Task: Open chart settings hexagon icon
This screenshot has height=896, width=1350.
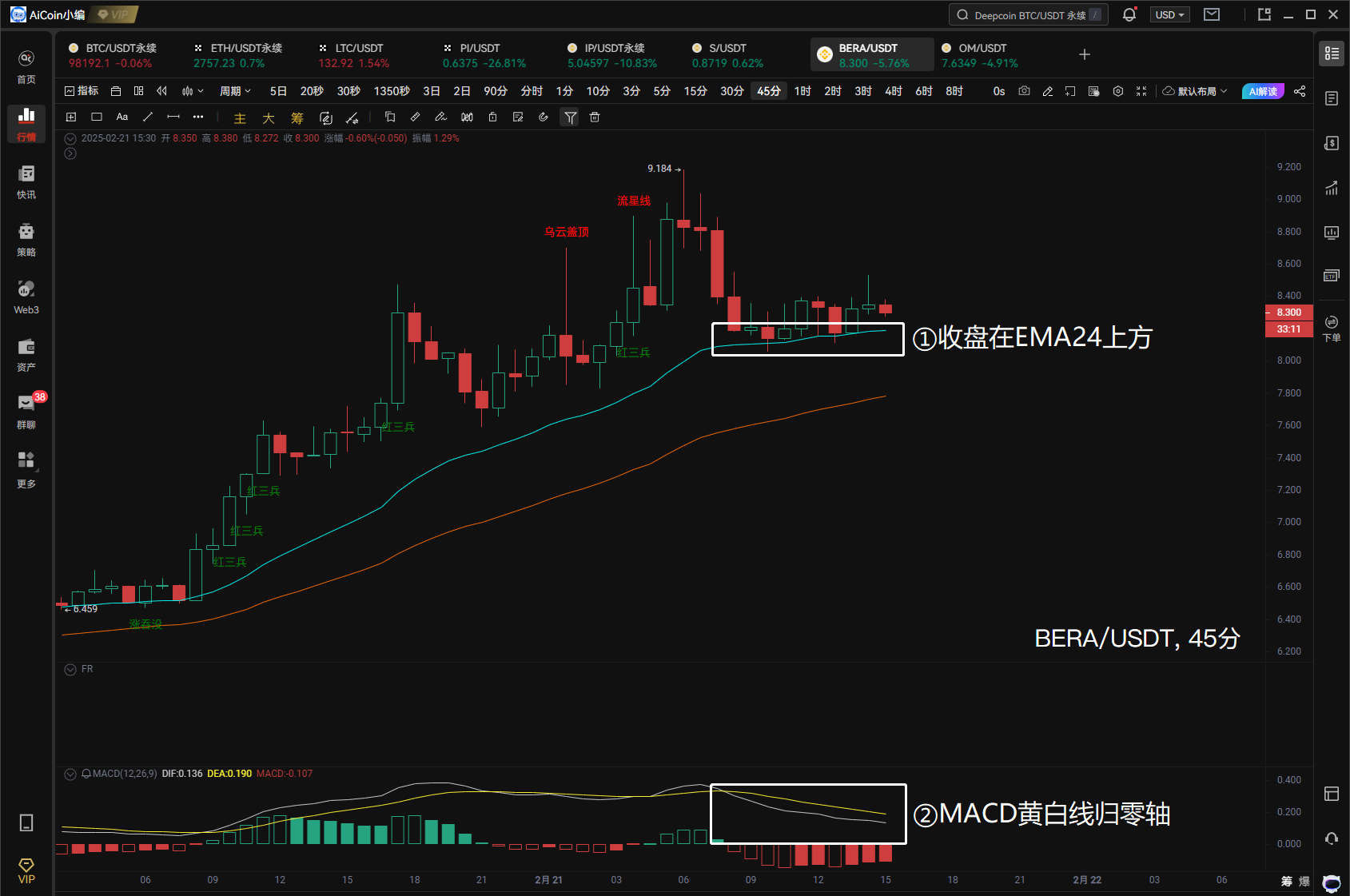Action: [1118, 91]
